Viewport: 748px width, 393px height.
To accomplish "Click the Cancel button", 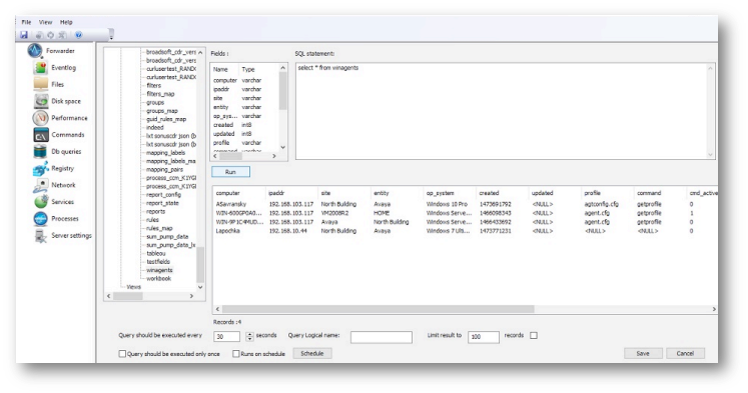I will [x=685, y=353].
